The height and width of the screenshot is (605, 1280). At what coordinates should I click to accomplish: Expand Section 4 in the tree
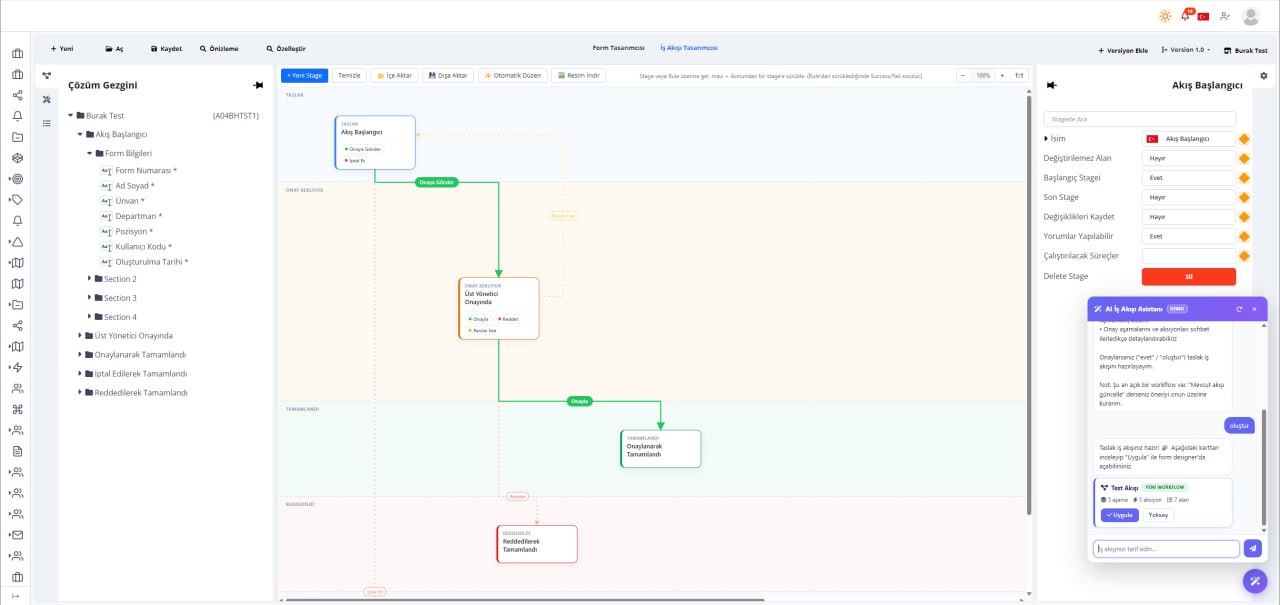(x=89, y=317)
